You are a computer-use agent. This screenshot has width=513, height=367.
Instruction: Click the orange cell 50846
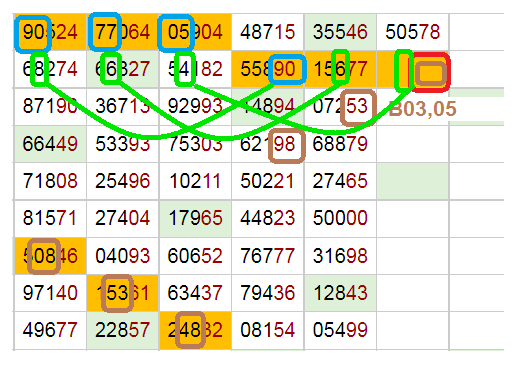pyautogui.click(x=50, y=256)
